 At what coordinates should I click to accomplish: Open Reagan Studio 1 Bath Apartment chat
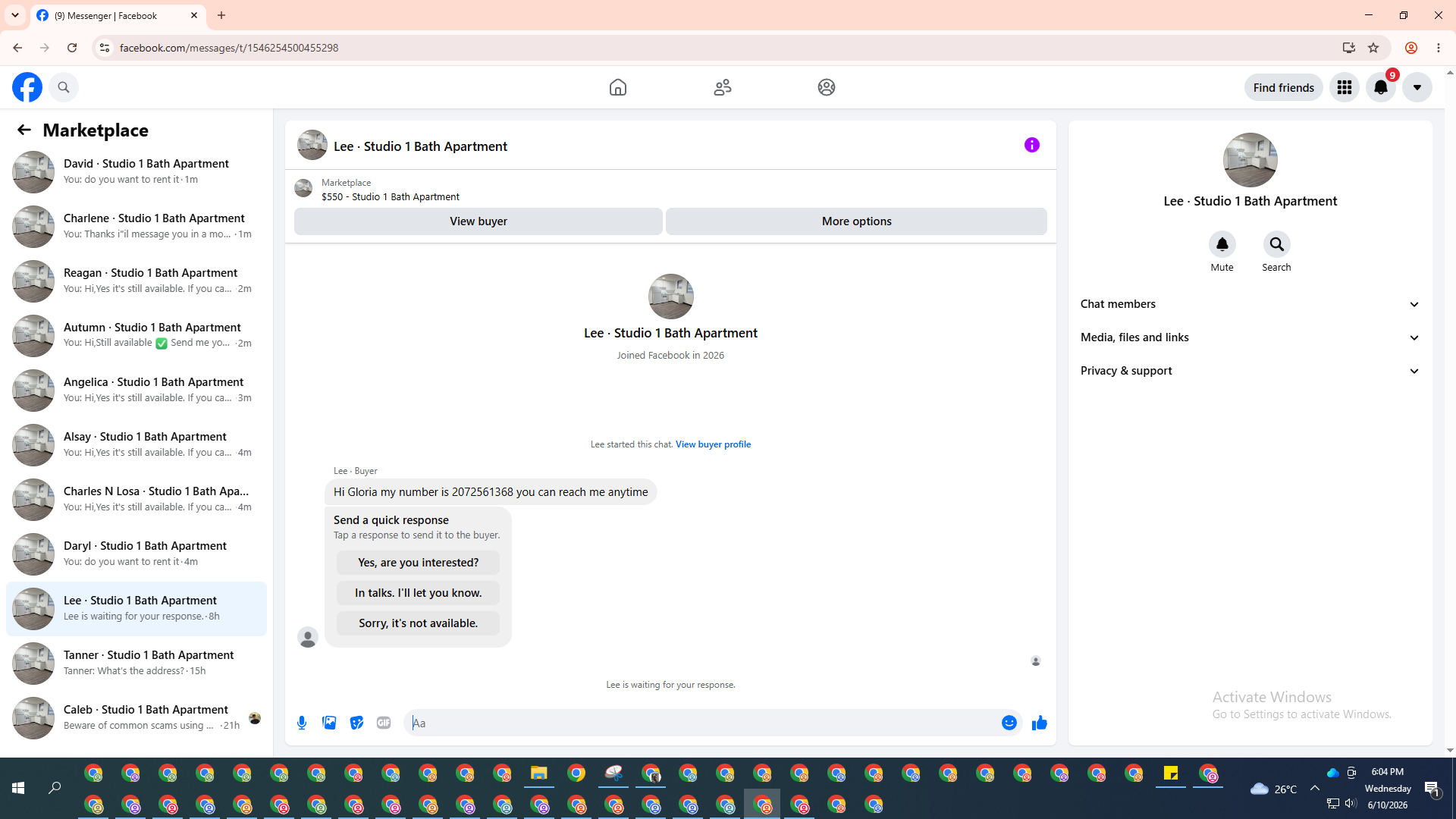point(136,281)
